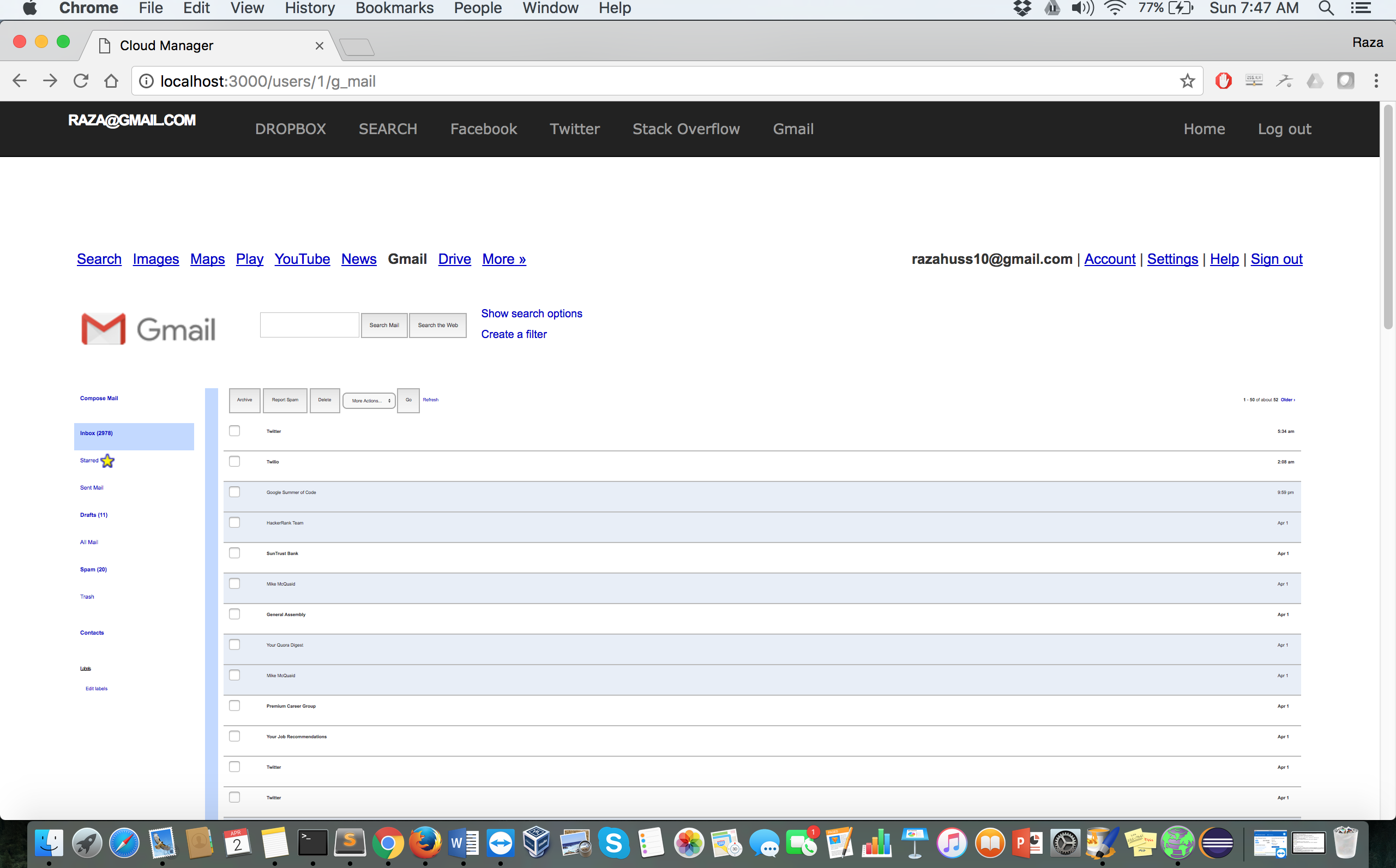Open Firefox from the dock
Image resolution: width=1396 pixels, height=868 pixels.
[425, 843]
